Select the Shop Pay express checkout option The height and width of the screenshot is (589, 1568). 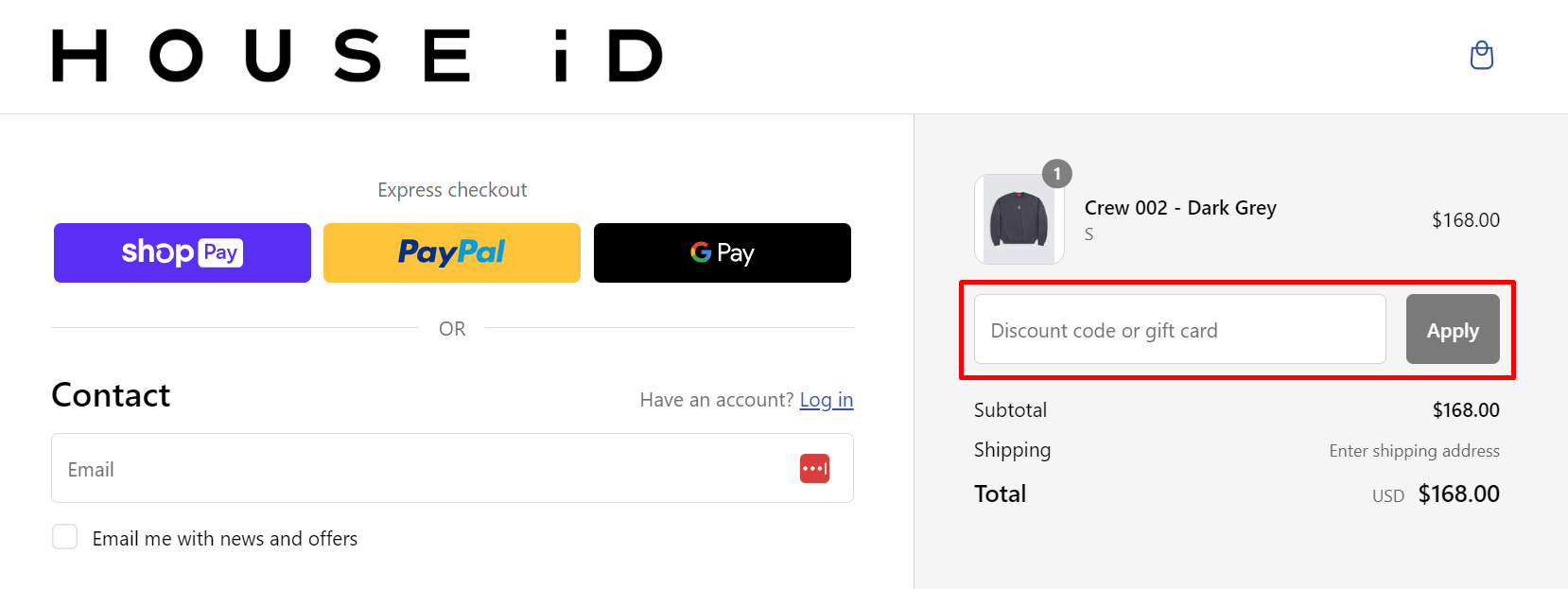click(182, 252)
